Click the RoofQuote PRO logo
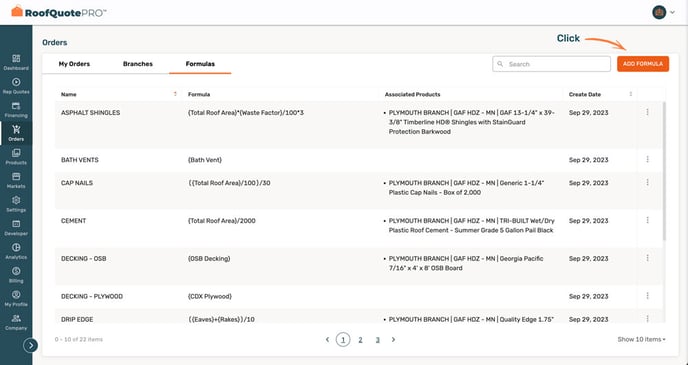Screen dimensions: 688x365 coord(59,12)
